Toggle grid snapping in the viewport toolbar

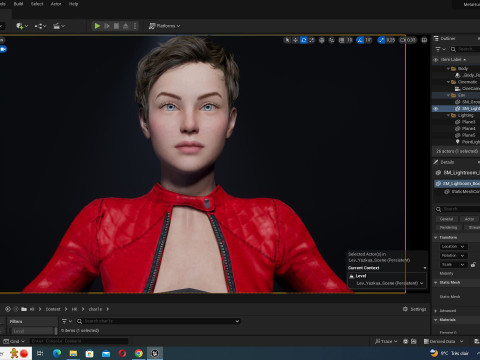341,40
